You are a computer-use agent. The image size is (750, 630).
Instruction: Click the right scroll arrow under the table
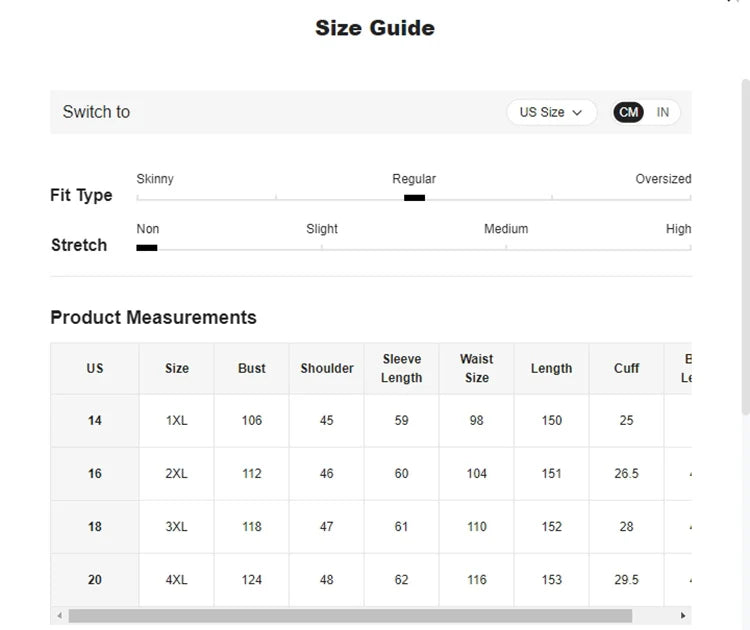click(x=683, y=616)
